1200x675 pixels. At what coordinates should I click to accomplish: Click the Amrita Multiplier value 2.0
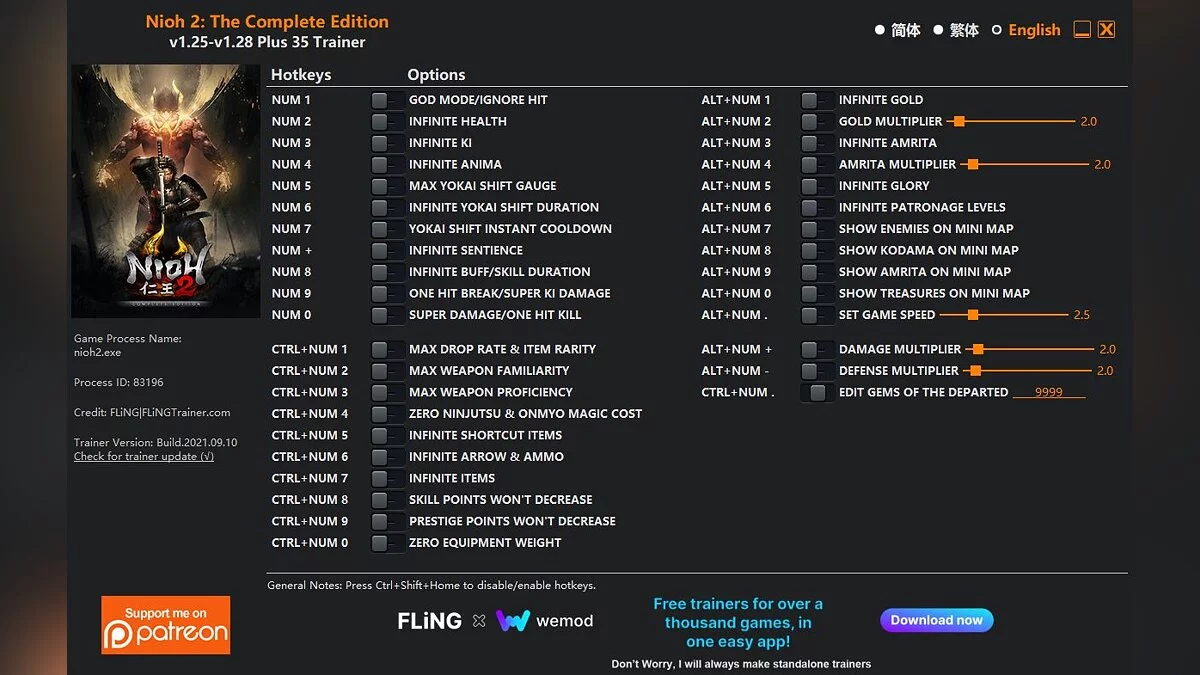pyautogui.click(x=1102, y=164)
